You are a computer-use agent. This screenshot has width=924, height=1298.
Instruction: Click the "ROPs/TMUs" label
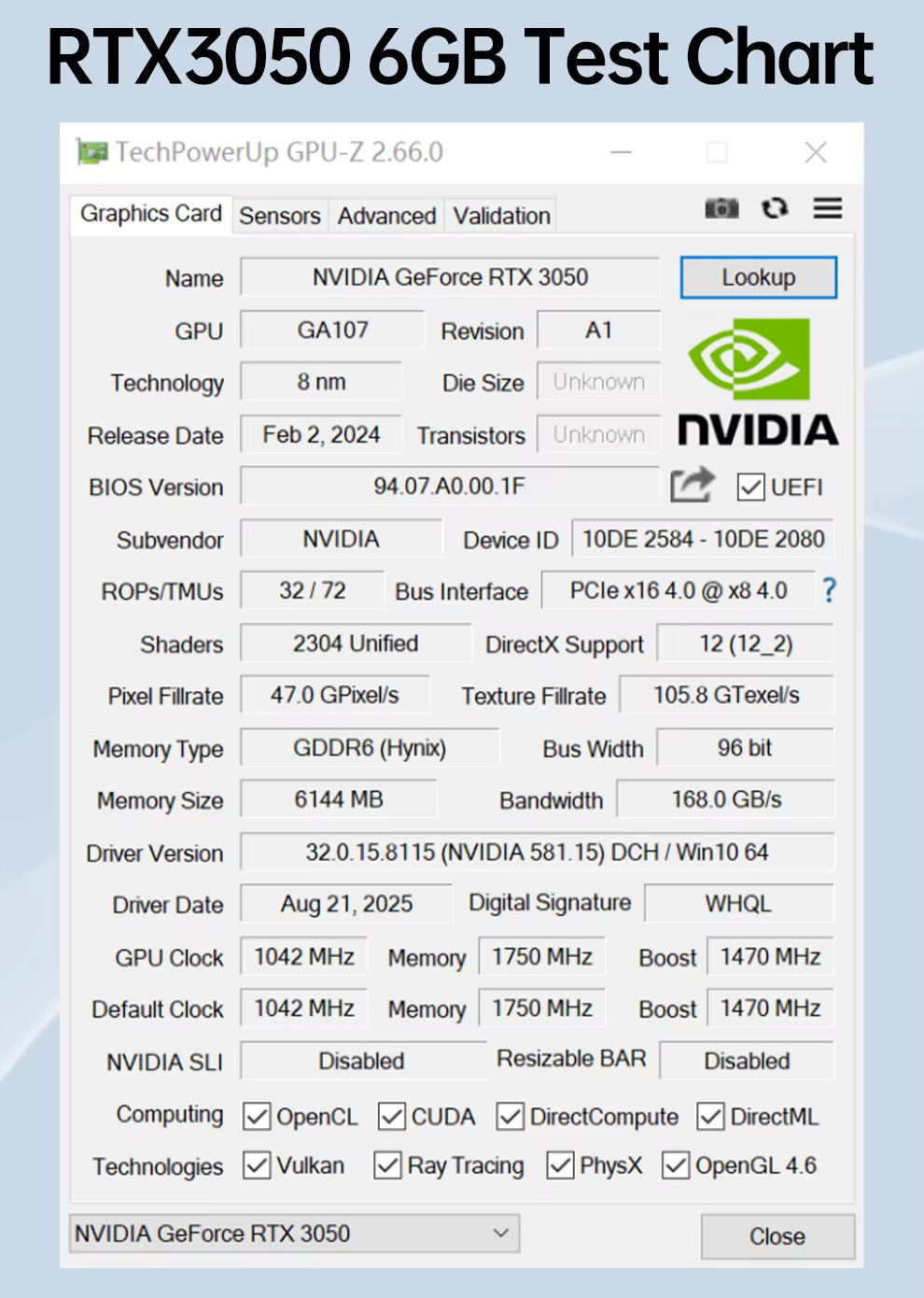[162, 592]
